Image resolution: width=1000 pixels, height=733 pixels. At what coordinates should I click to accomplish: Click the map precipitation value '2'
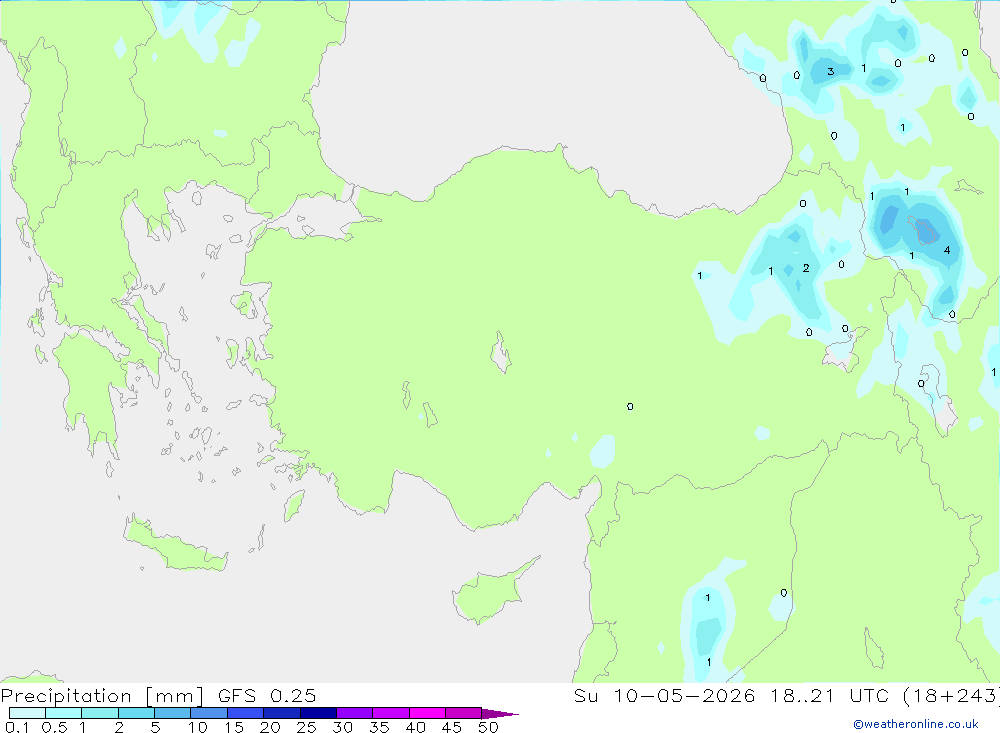pyautogui.click(x=806, y=268)
